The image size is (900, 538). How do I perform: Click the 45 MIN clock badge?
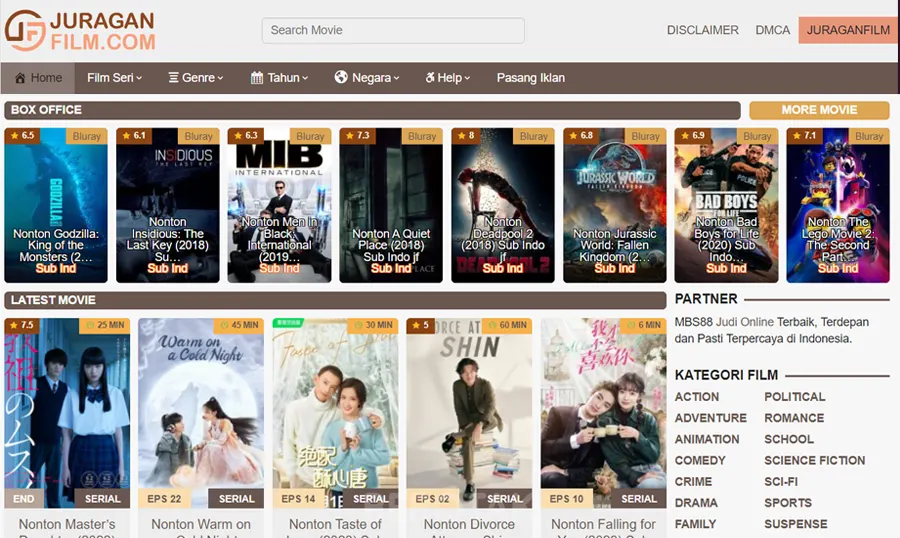[239, 325]
